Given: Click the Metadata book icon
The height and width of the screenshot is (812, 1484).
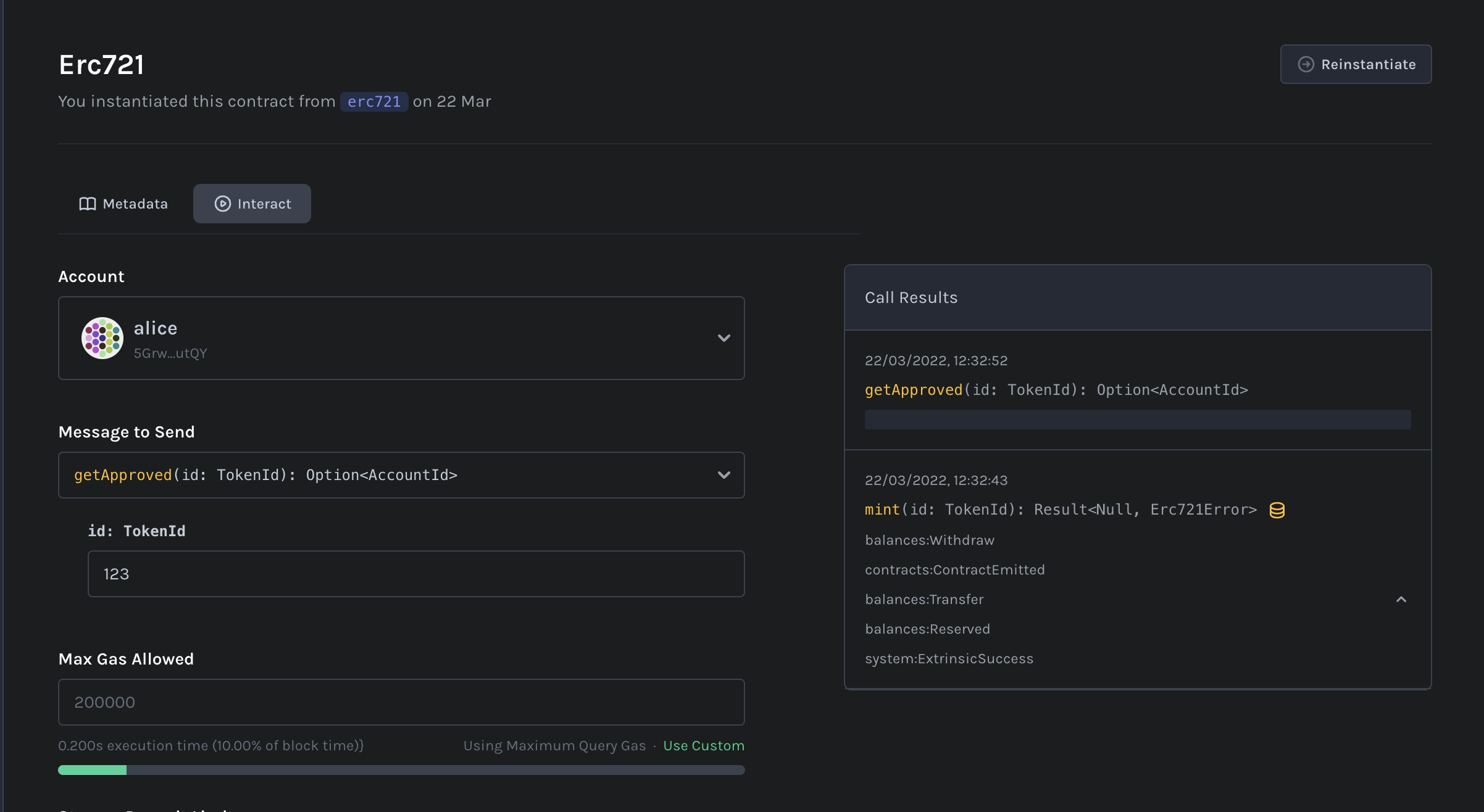Looking at the screenshot, I should [x=86, y=204].
